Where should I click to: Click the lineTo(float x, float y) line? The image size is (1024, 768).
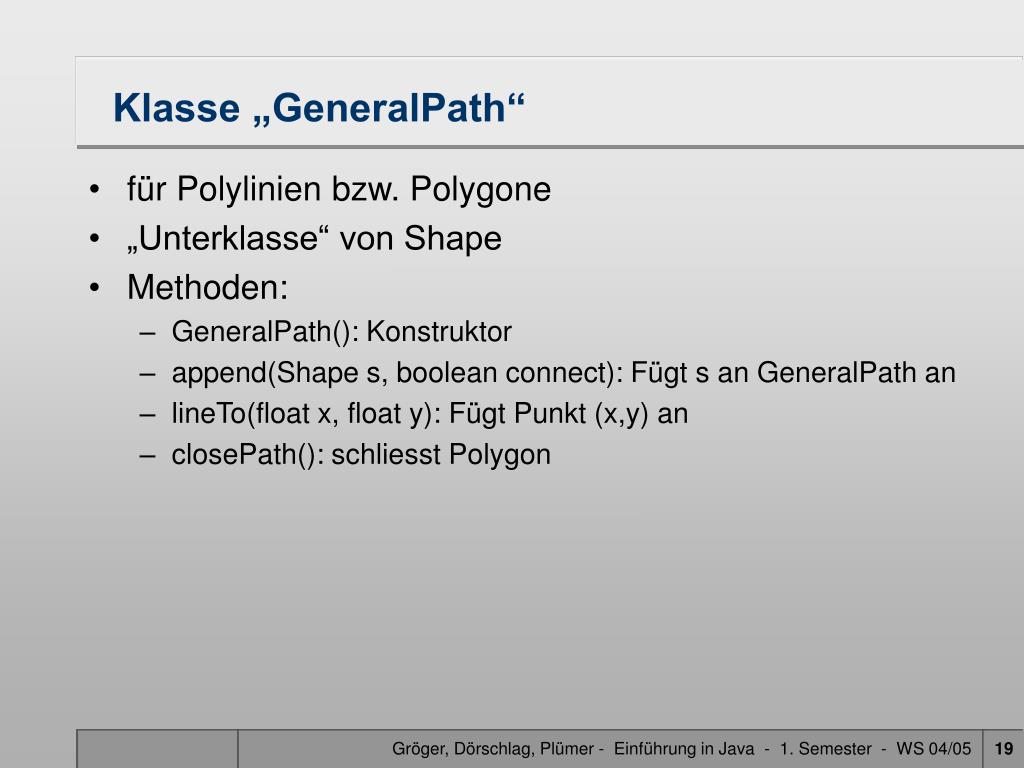point(430,414)
